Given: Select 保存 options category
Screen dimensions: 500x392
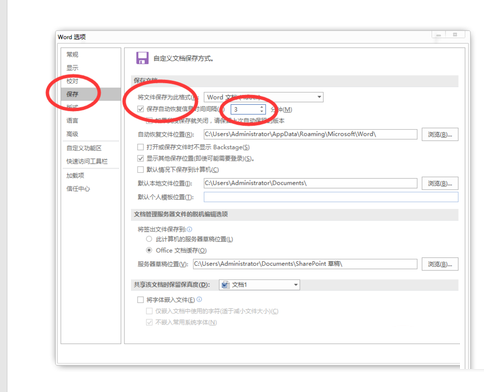Looking at the screenshot, I should [x=91, y=94].
